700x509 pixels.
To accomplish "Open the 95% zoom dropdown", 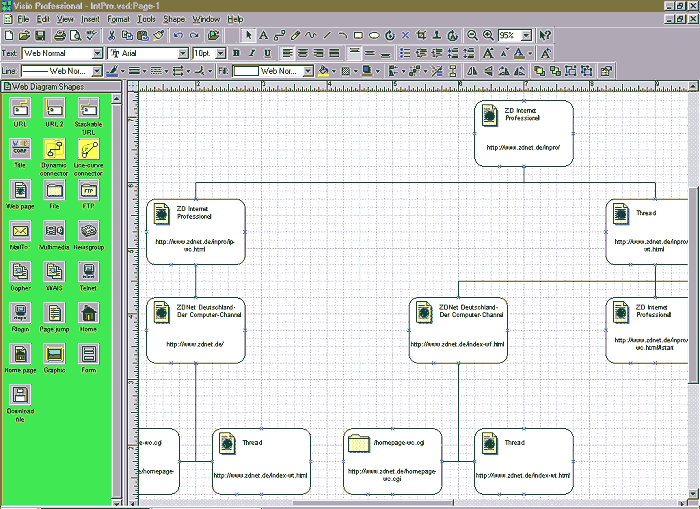I will [x=527, y=35].
